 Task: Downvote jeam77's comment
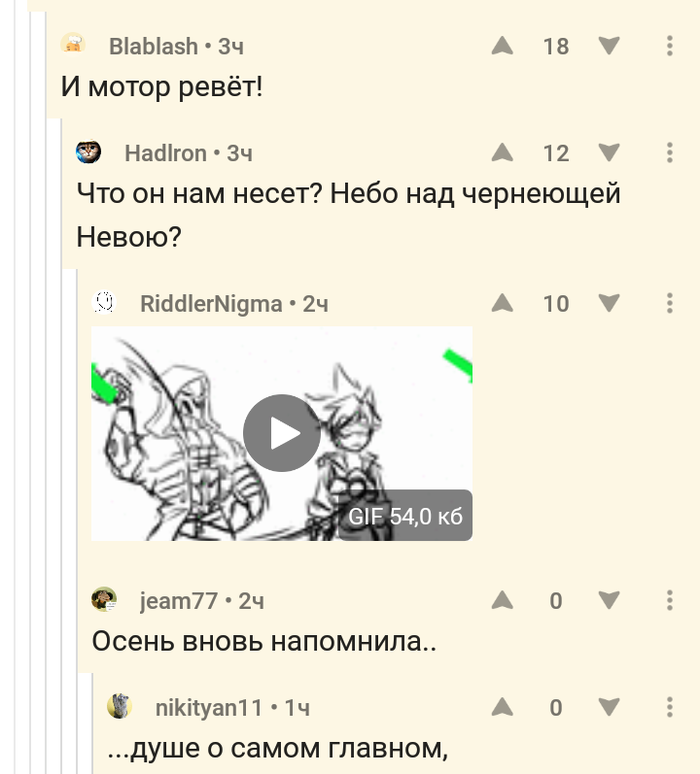click(x=609, y=600)
